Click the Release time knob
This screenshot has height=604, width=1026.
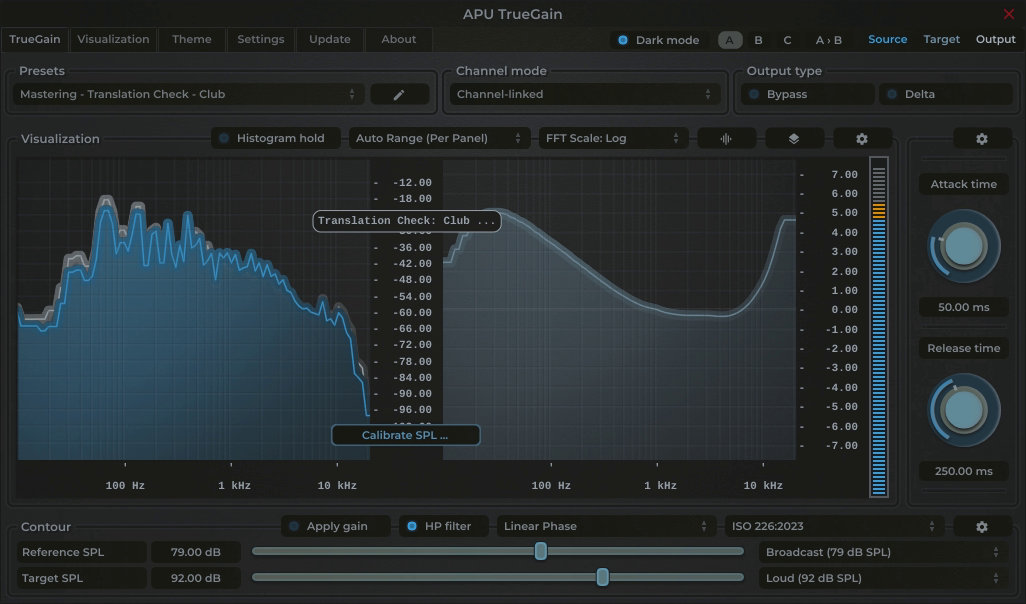pos(964,410)
